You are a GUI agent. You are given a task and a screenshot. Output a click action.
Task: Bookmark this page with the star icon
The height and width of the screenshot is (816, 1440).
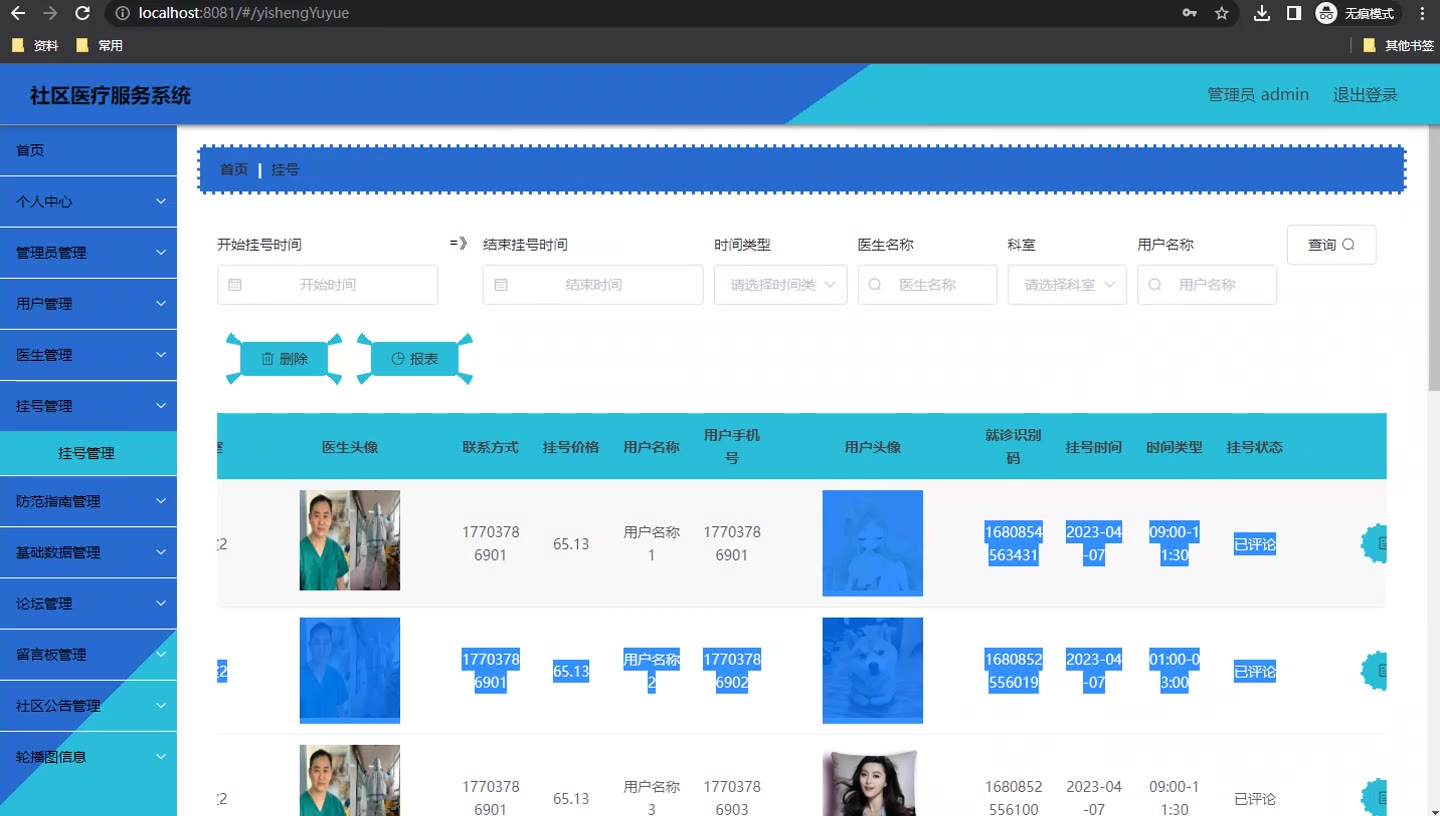pyautogui.click(x=1221, y=14)
